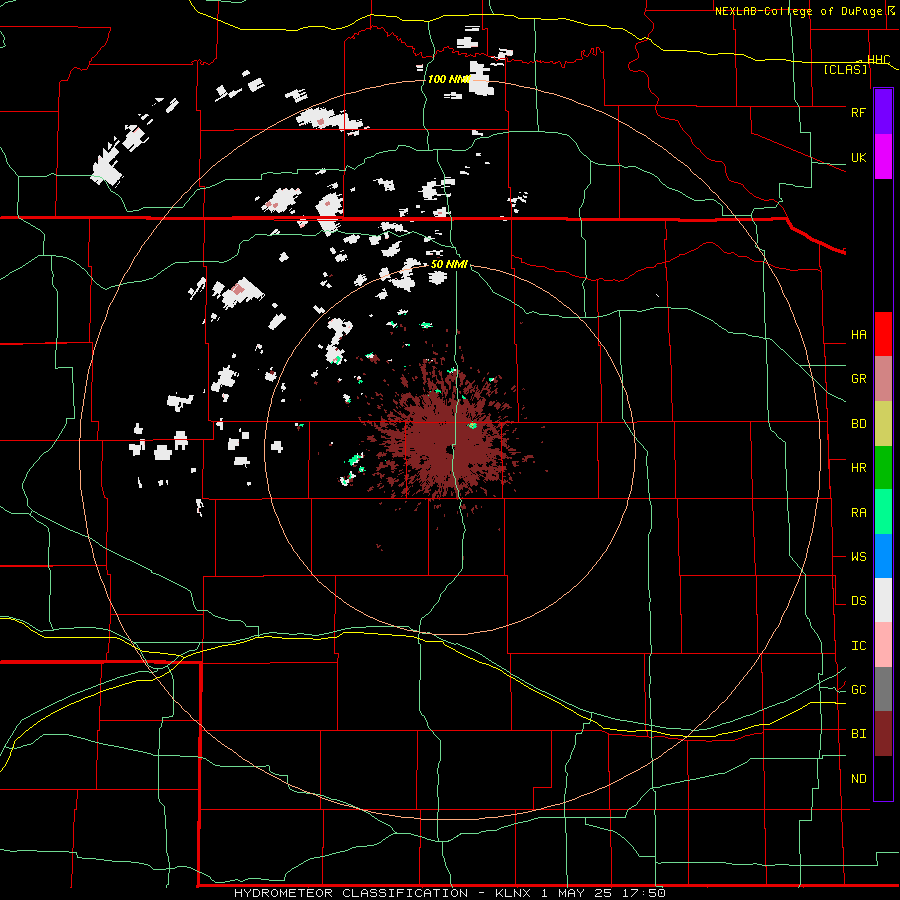Click the brown BI legend color swatch

point(883,734)
